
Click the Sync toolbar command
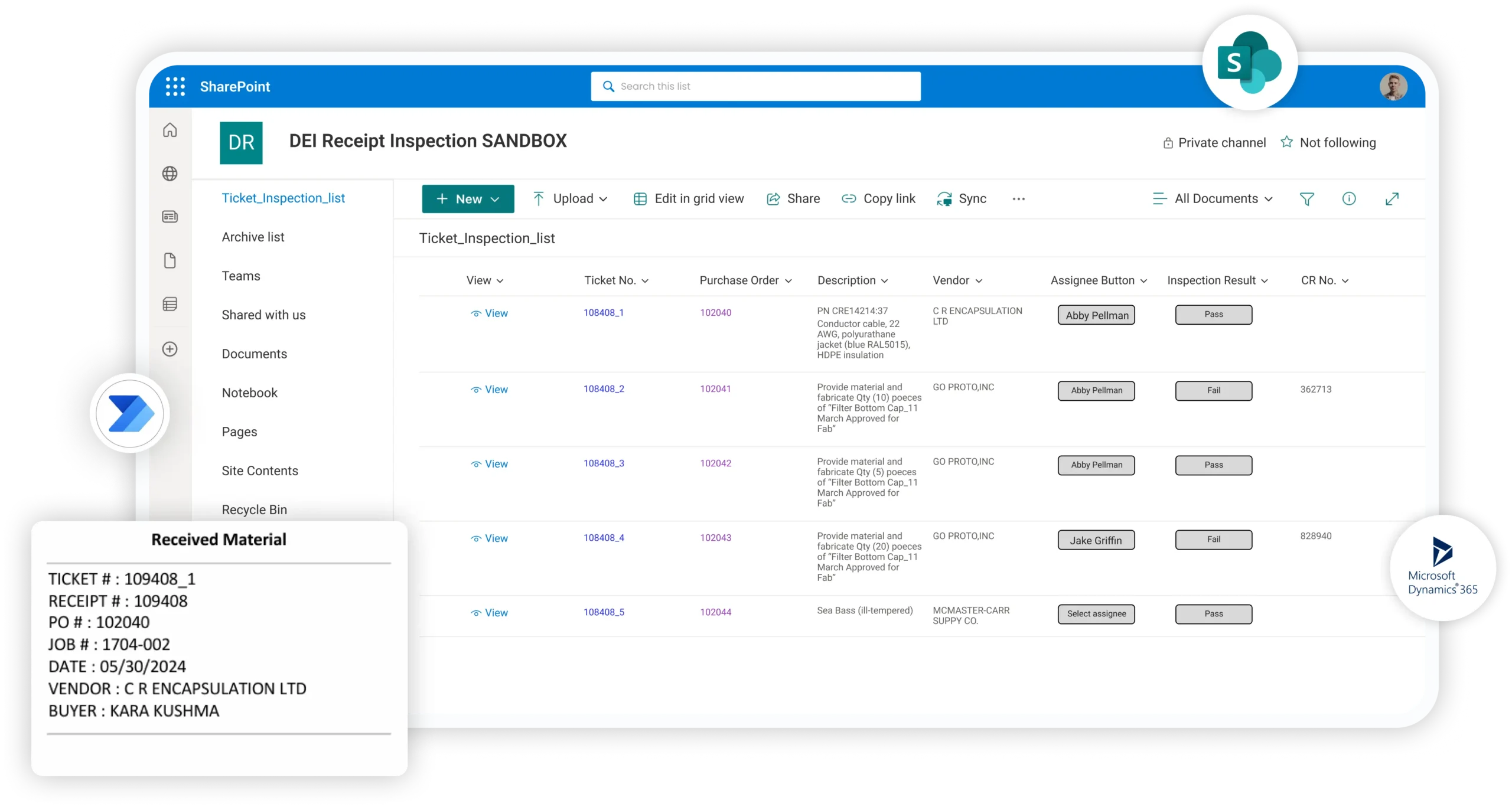coord(962,199)
